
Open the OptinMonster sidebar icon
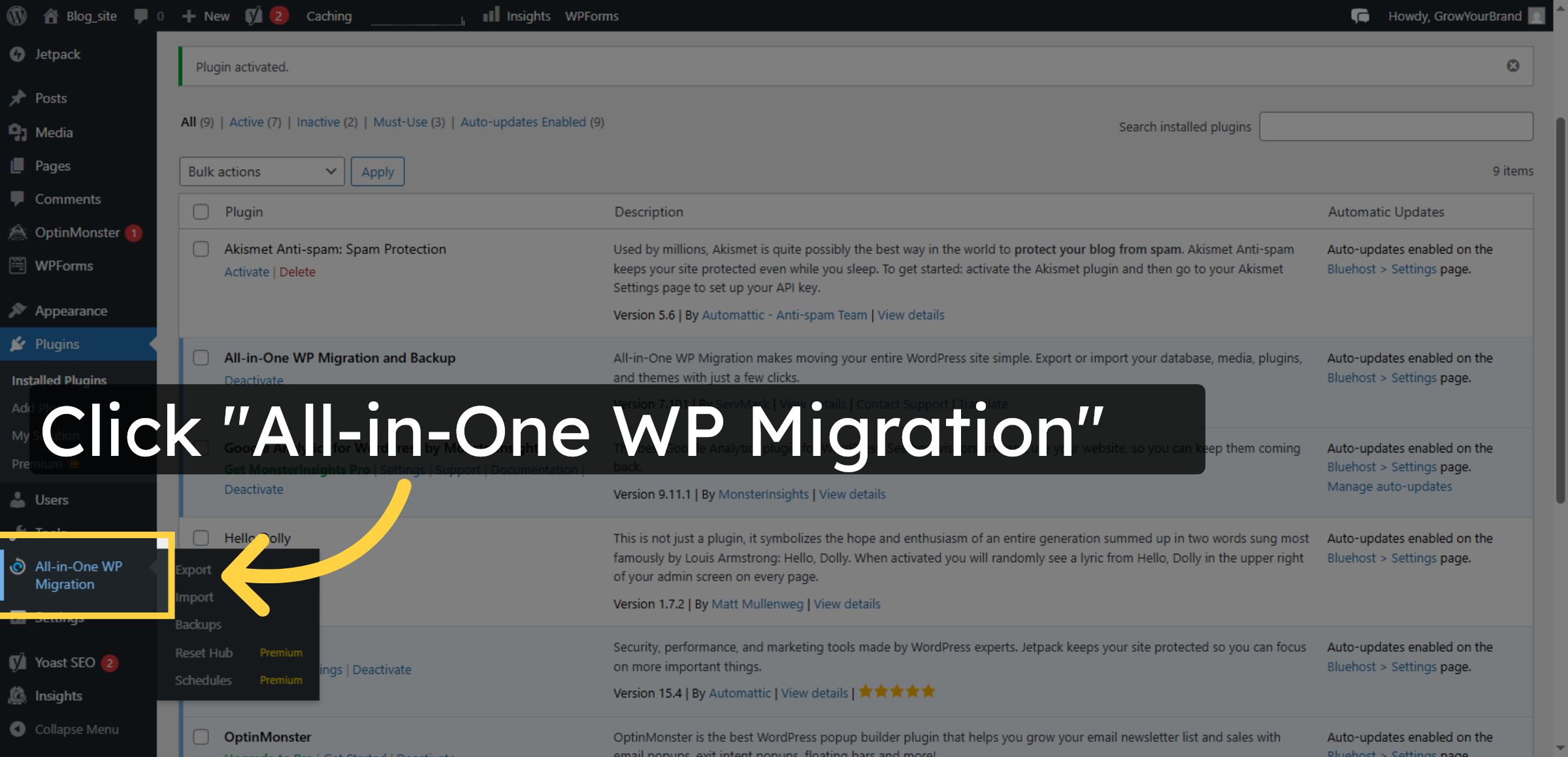[18, 233]
